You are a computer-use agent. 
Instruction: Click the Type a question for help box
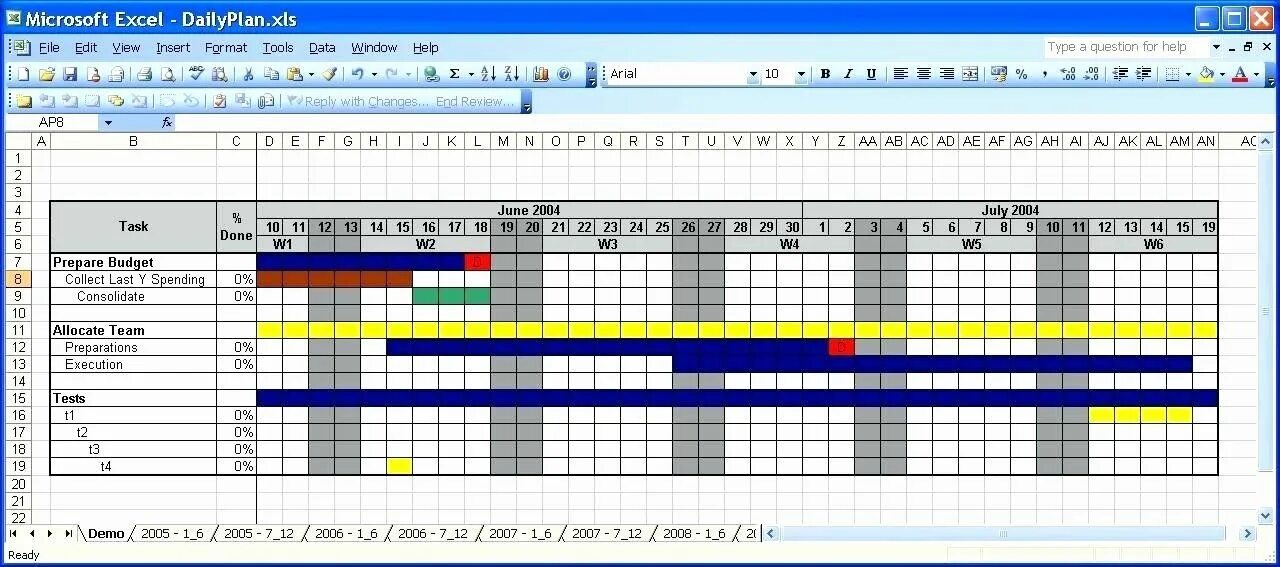point(1126,47)
